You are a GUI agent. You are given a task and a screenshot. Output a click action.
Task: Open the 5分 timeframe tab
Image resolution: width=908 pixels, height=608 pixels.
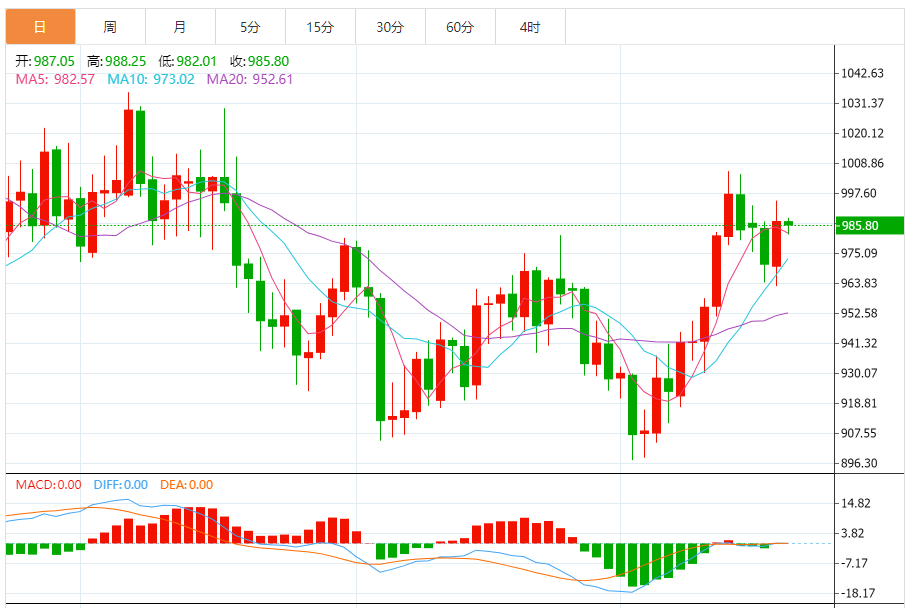tap(251, 27)
